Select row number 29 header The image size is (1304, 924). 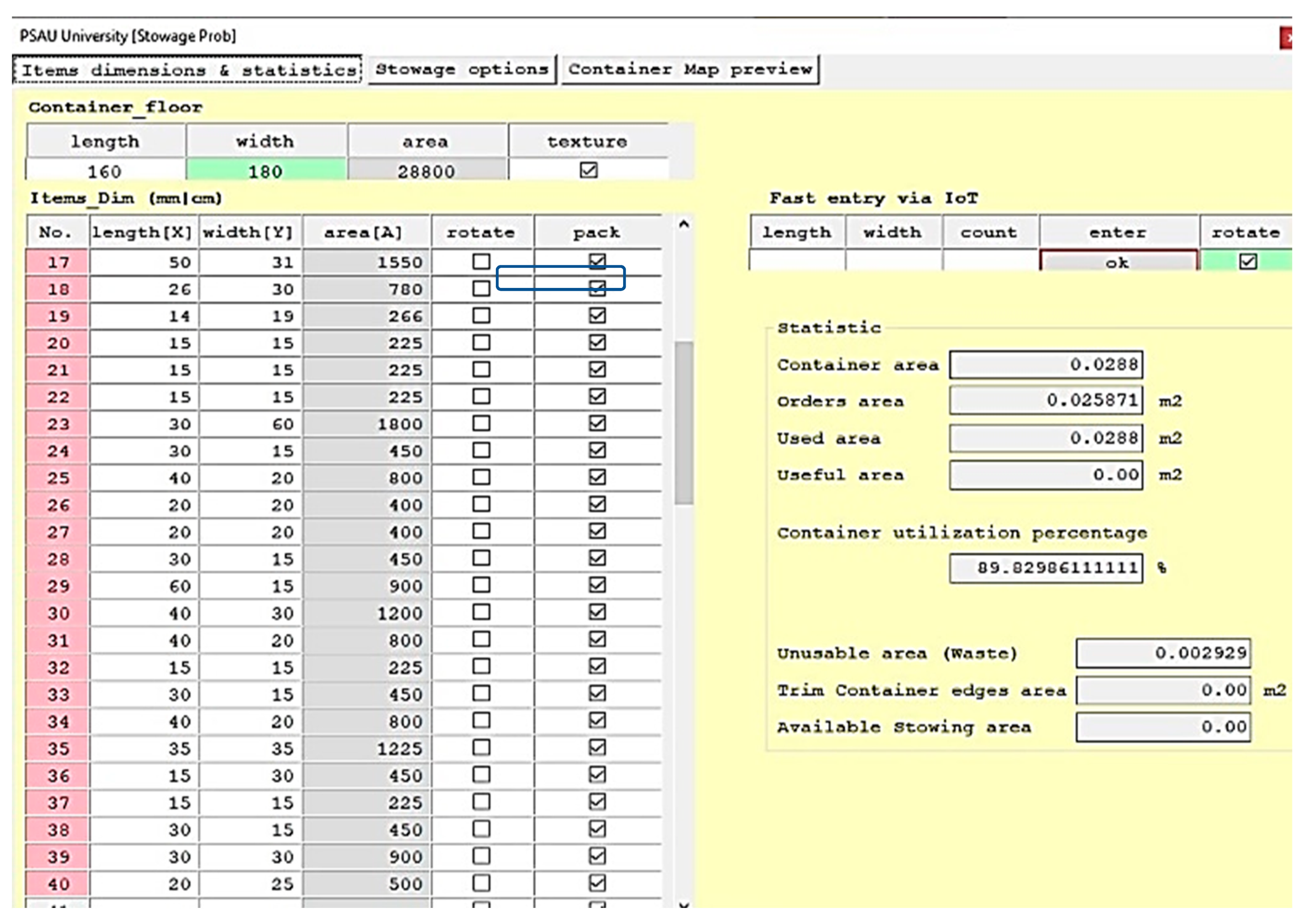[58, 586]
